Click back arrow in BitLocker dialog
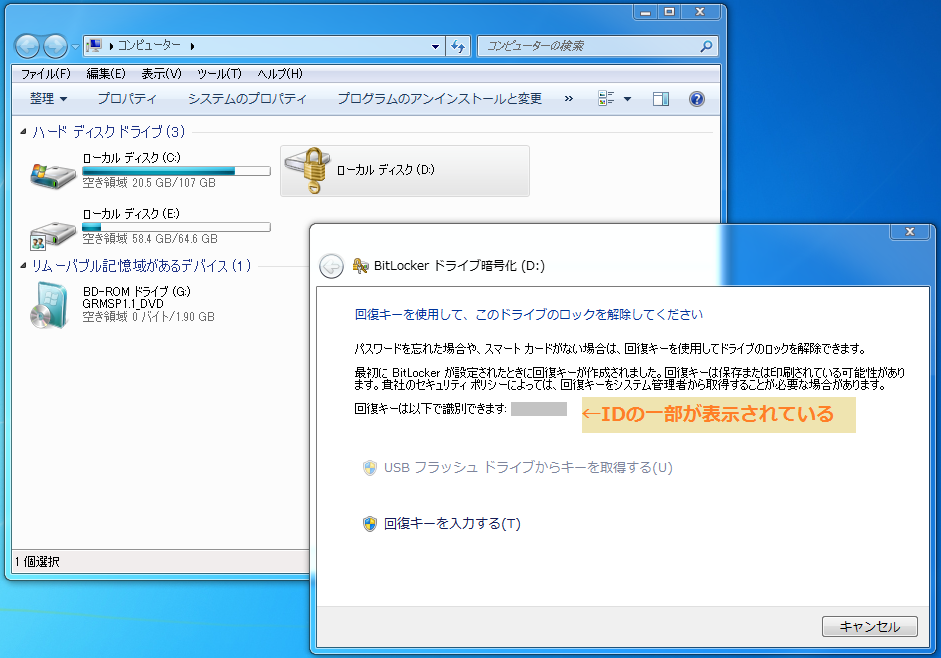 331,266
